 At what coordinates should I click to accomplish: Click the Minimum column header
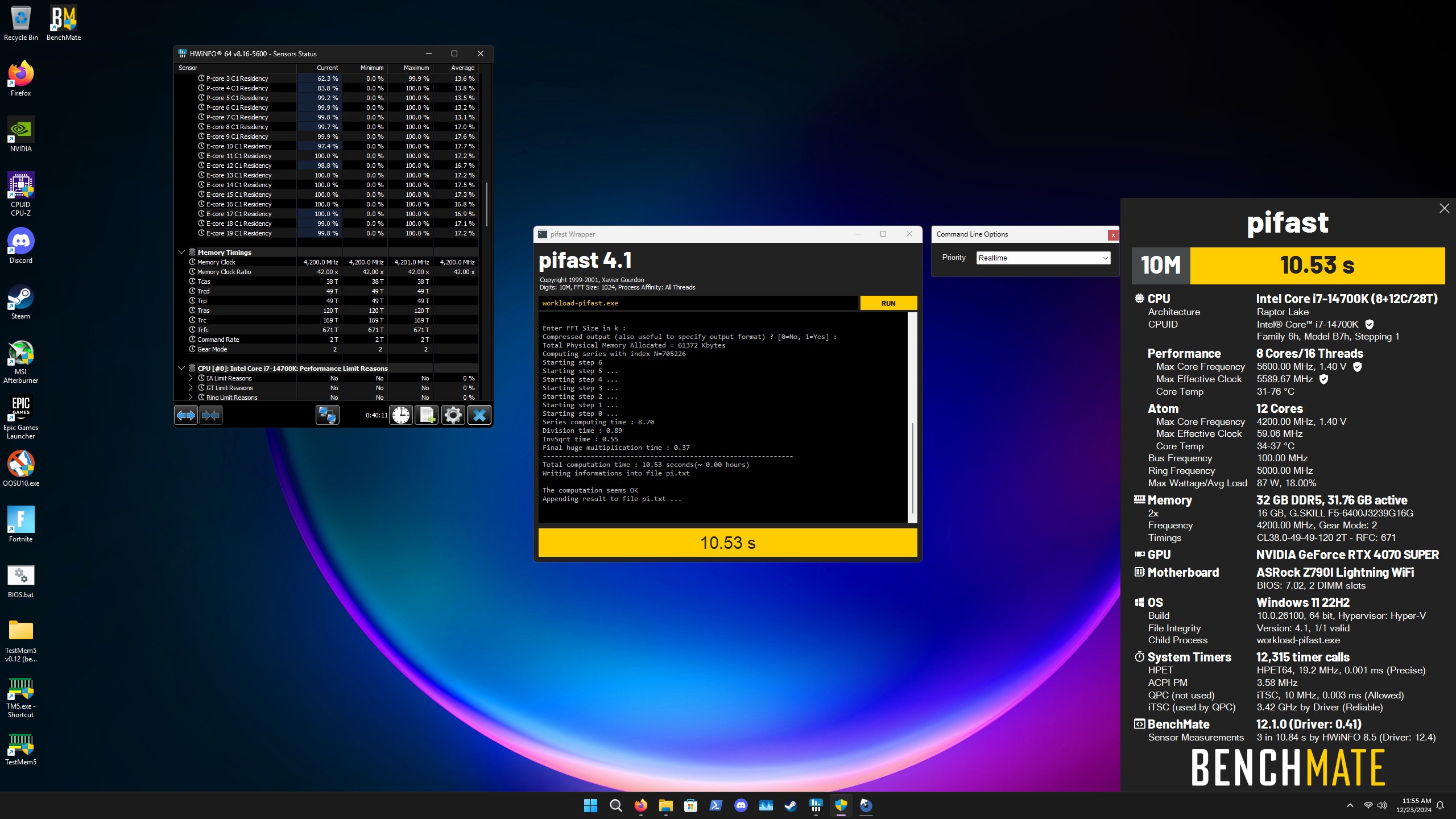click(365, 68)
